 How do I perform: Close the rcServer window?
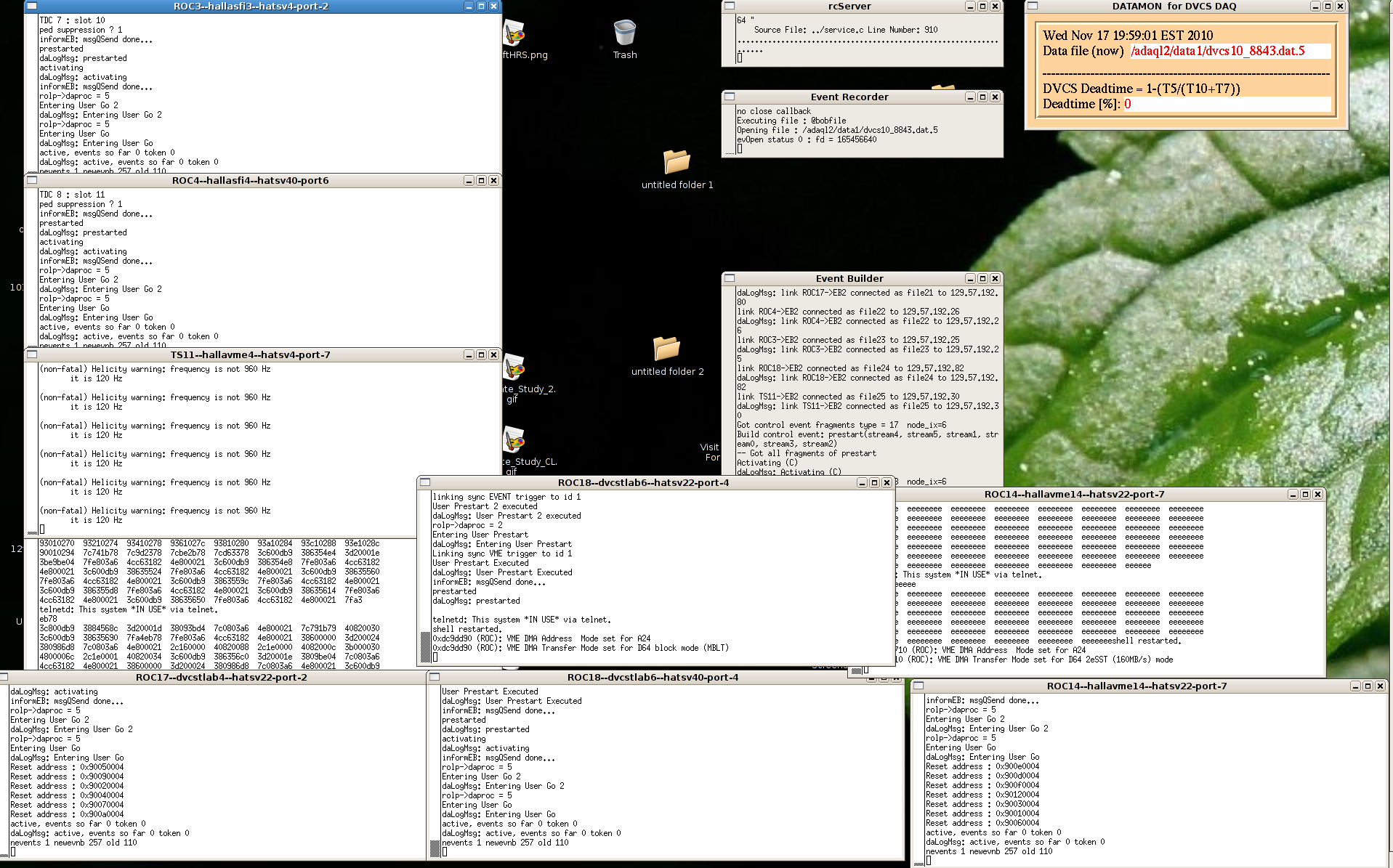click(995, 6)
